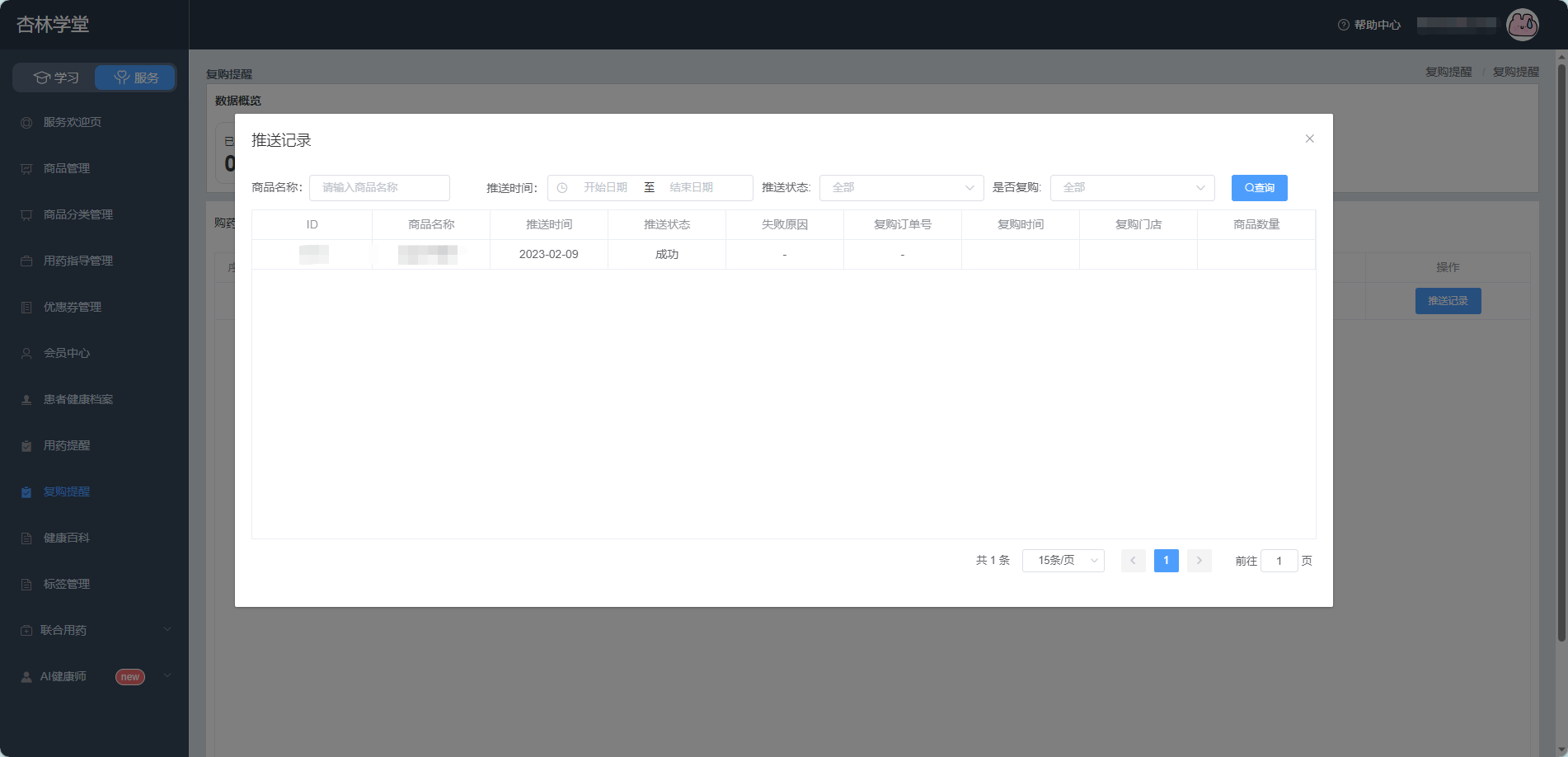1568x757 pixels.
Task: Close the 推送记录 dialog
Action: click(x=1309, y=139)
